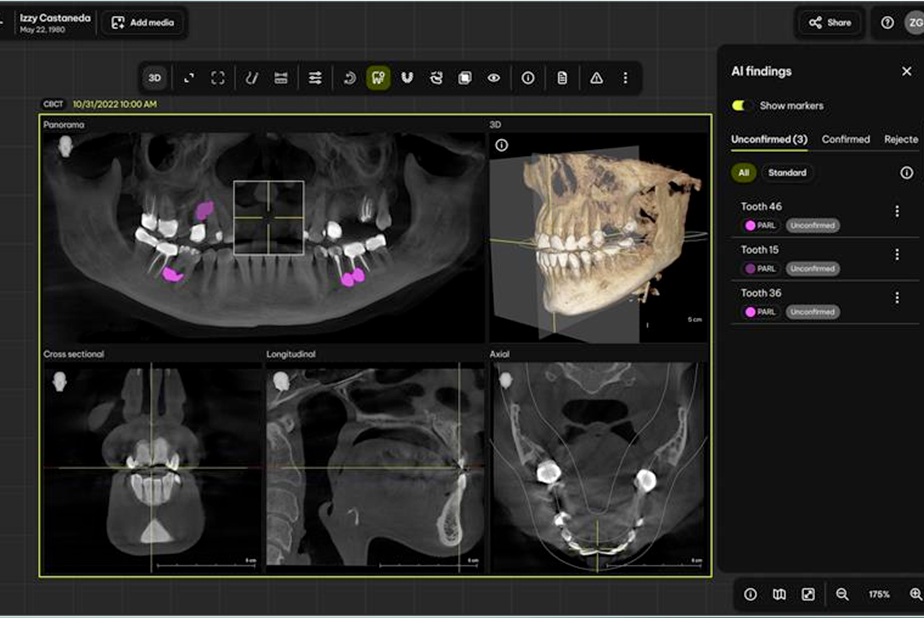Click the warning triangle icon
The image size is (924, 618).
[596, 78]
